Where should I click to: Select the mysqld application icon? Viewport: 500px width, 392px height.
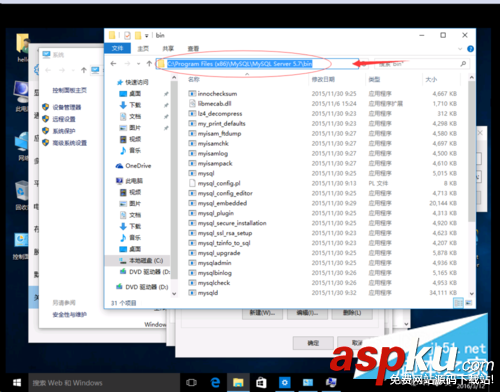pos(192,293)
